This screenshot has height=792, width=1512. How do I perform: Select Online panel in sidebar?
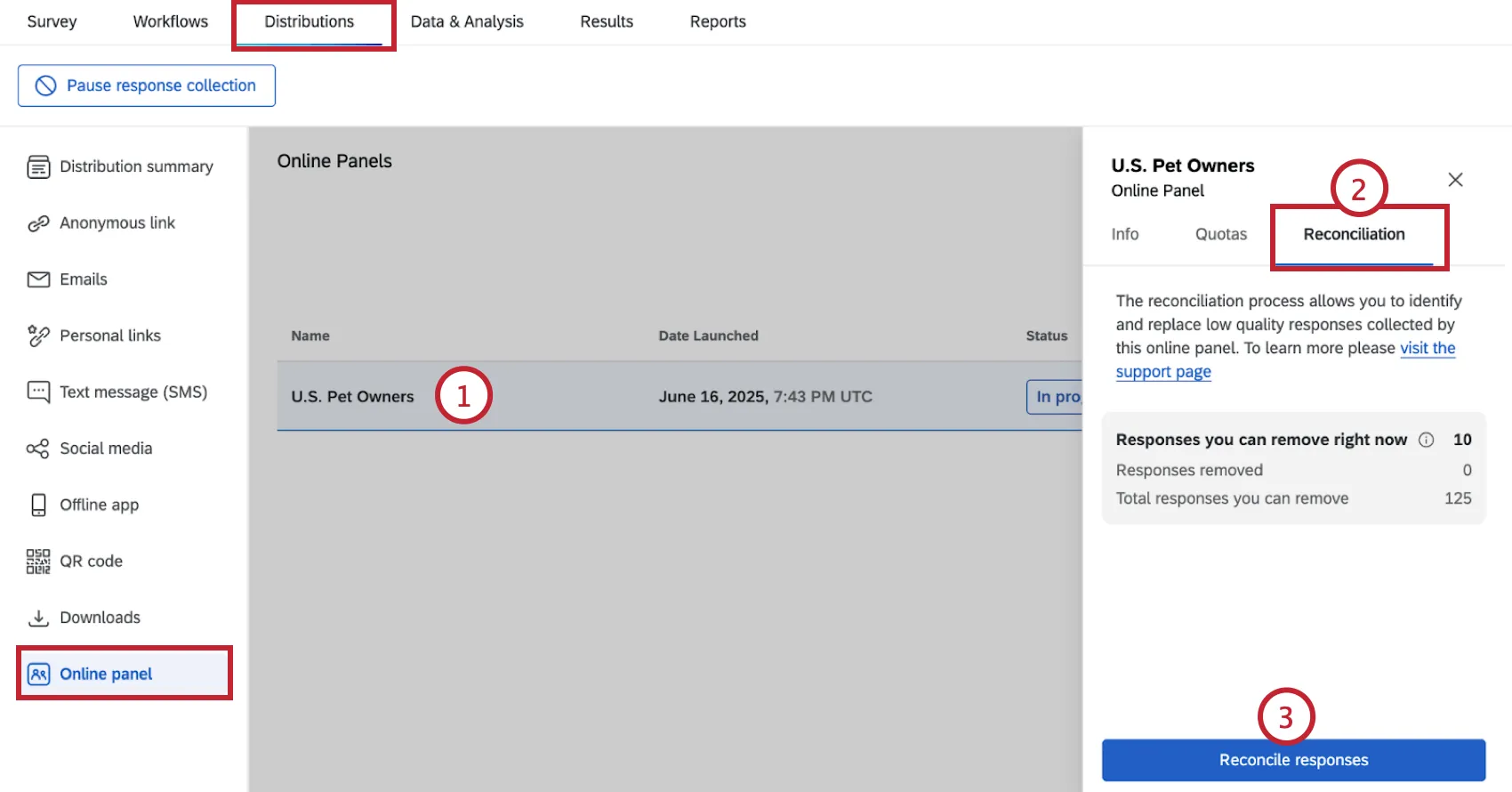click(x=125, y=674)
